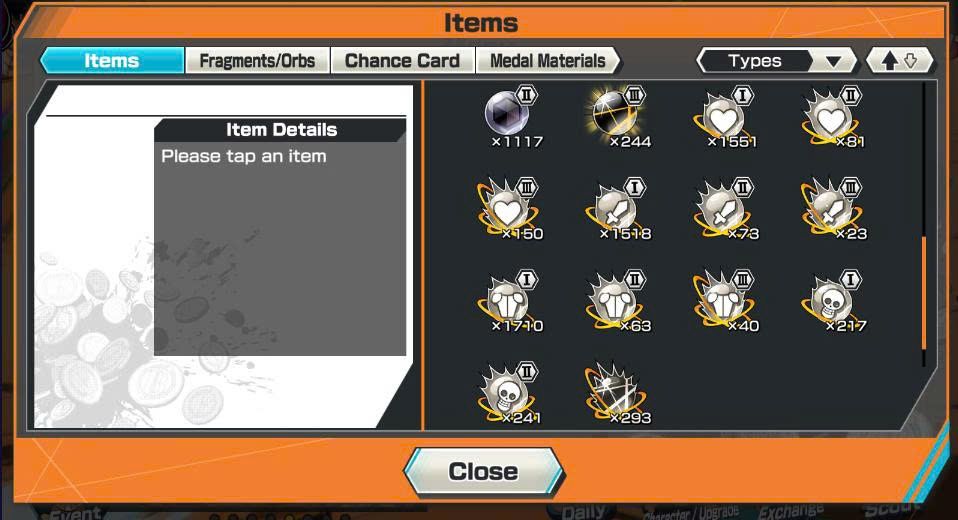
Task: Tap the tier I skull item x217
Action: [x=833, y=301]
